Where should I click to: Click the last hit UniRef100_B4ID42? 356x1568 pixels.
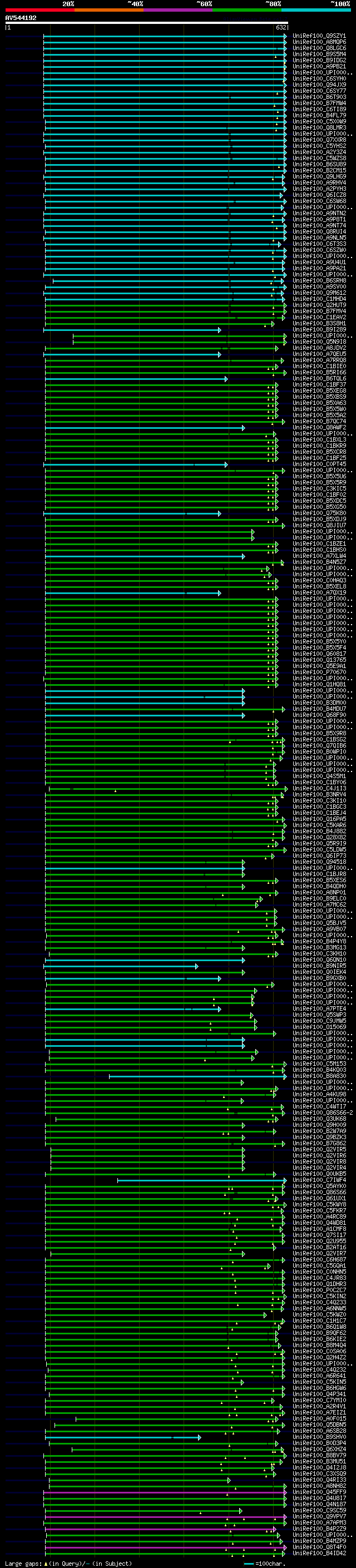(x=319, y=1553)
